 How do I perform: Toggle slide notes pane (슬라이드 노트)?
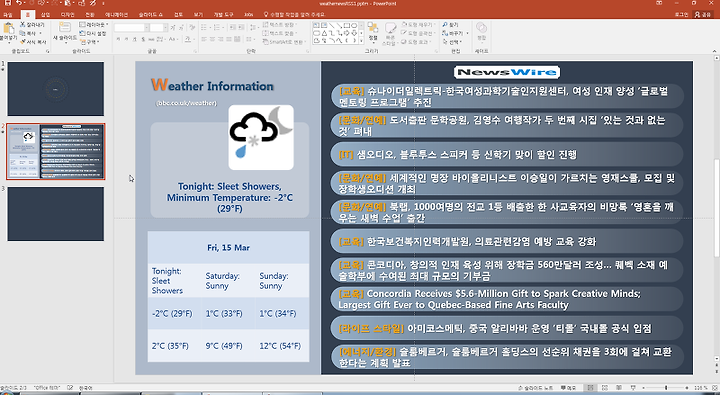click(535, 388)
